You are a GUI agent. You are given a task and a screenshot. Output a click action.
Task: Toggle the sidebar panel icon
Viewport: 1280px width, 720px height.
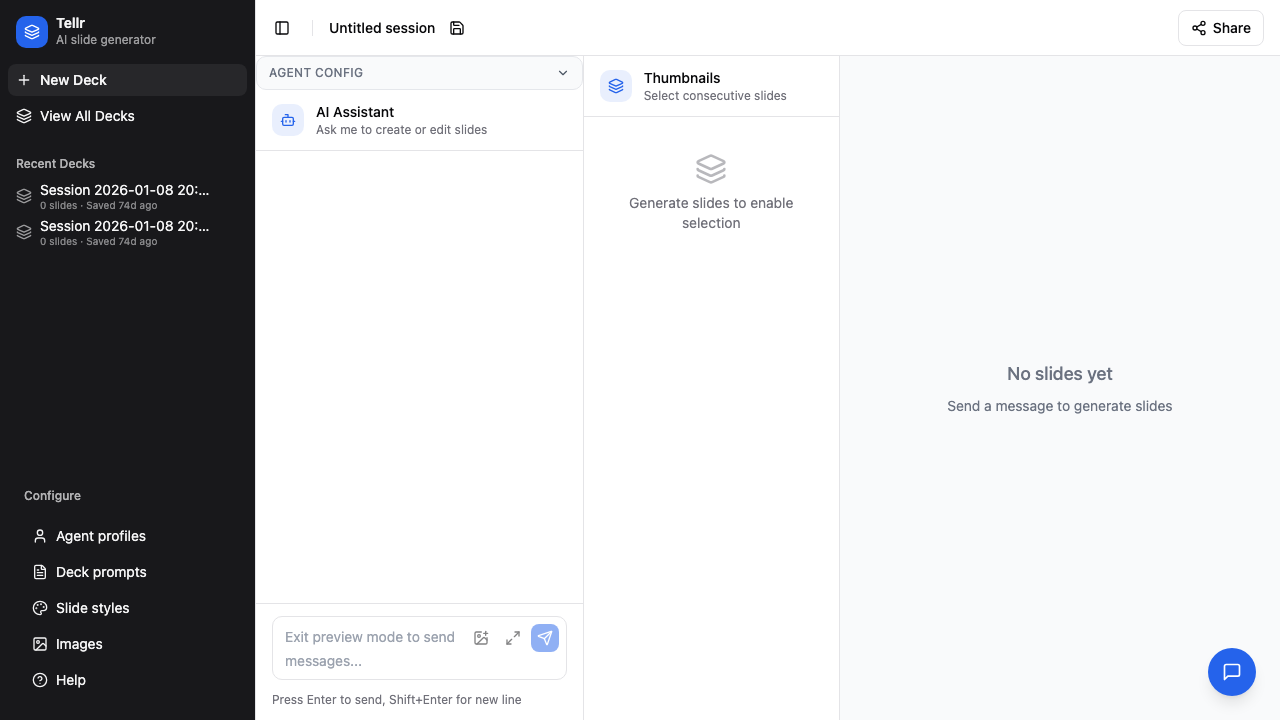click(x=282, y=28)
